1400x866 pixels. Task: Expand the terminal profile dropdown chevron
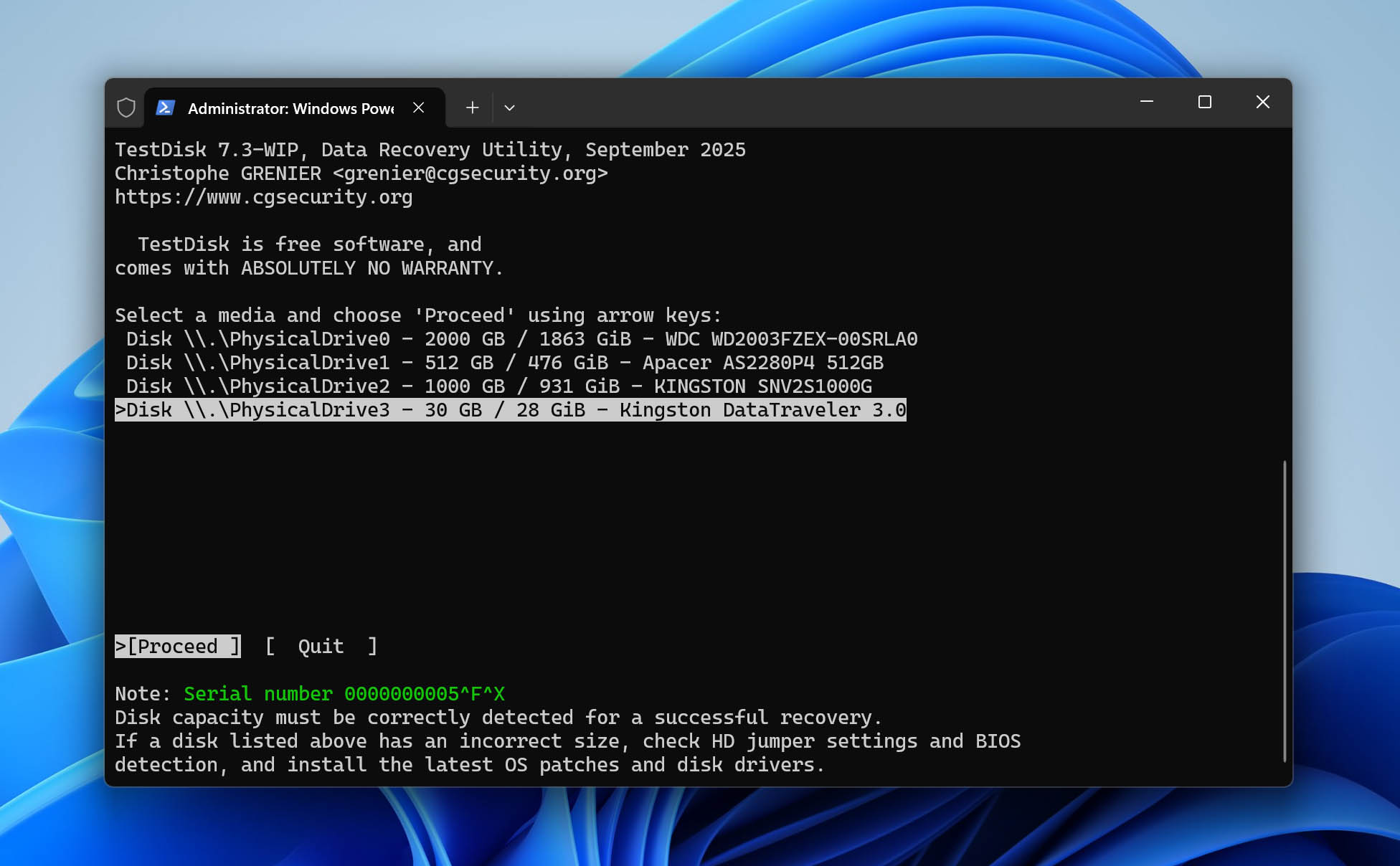pyautogui.click(x=509, y=108)
